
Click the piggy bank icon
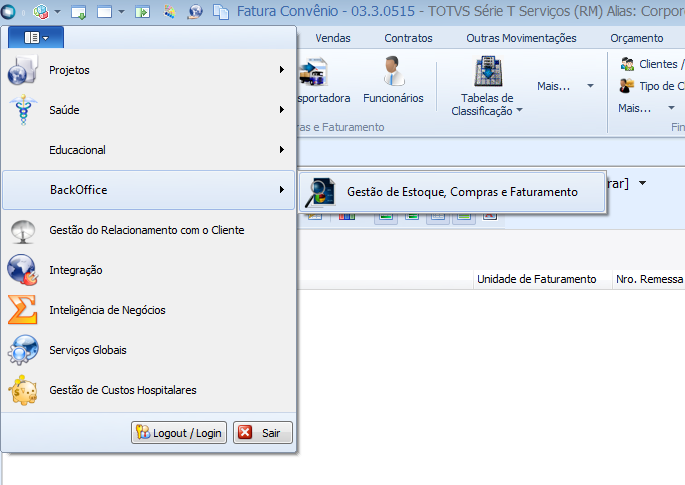click(23, 390)
